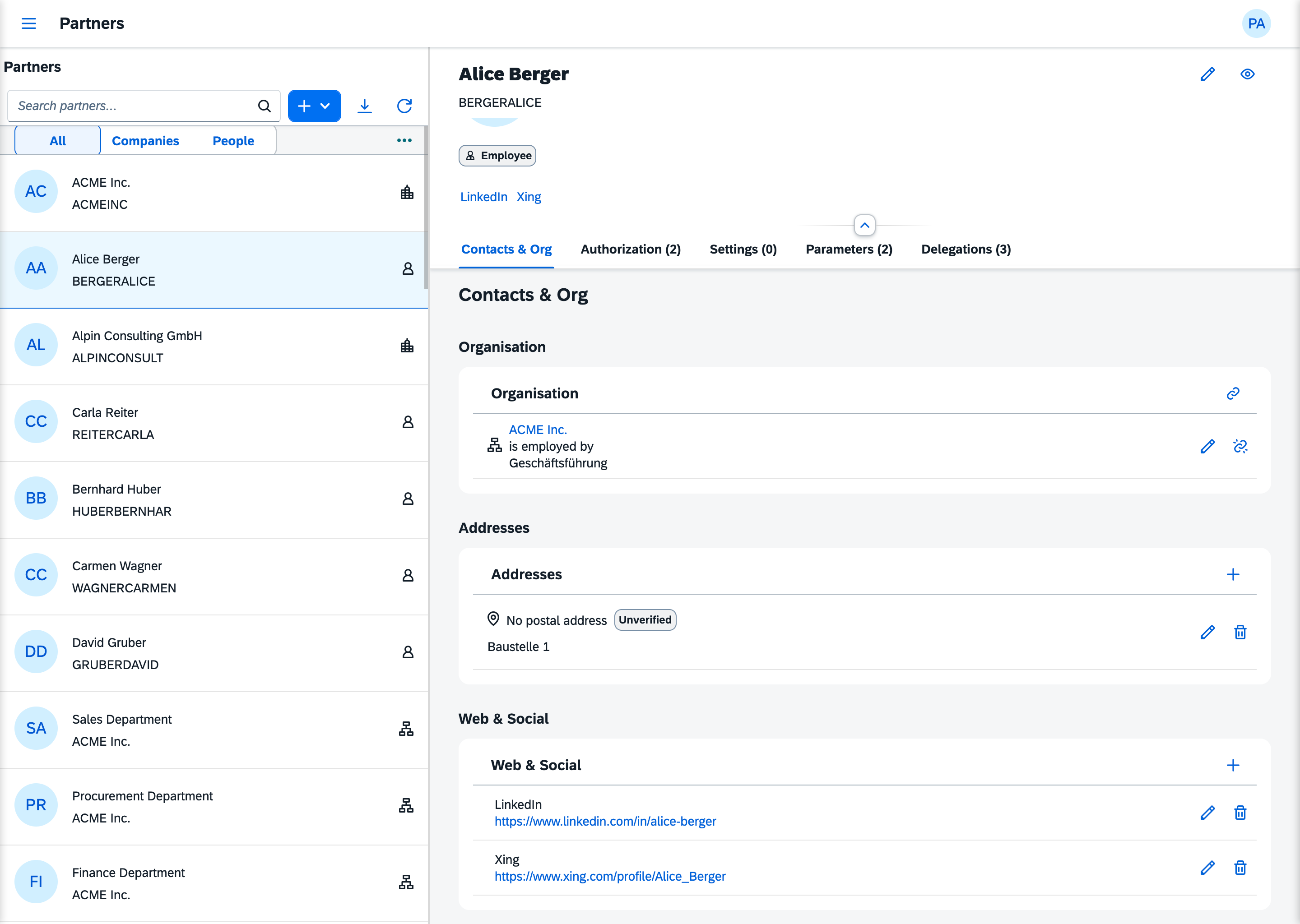
Task: Select the Contacts & Org tab
Action: (506, 249)
